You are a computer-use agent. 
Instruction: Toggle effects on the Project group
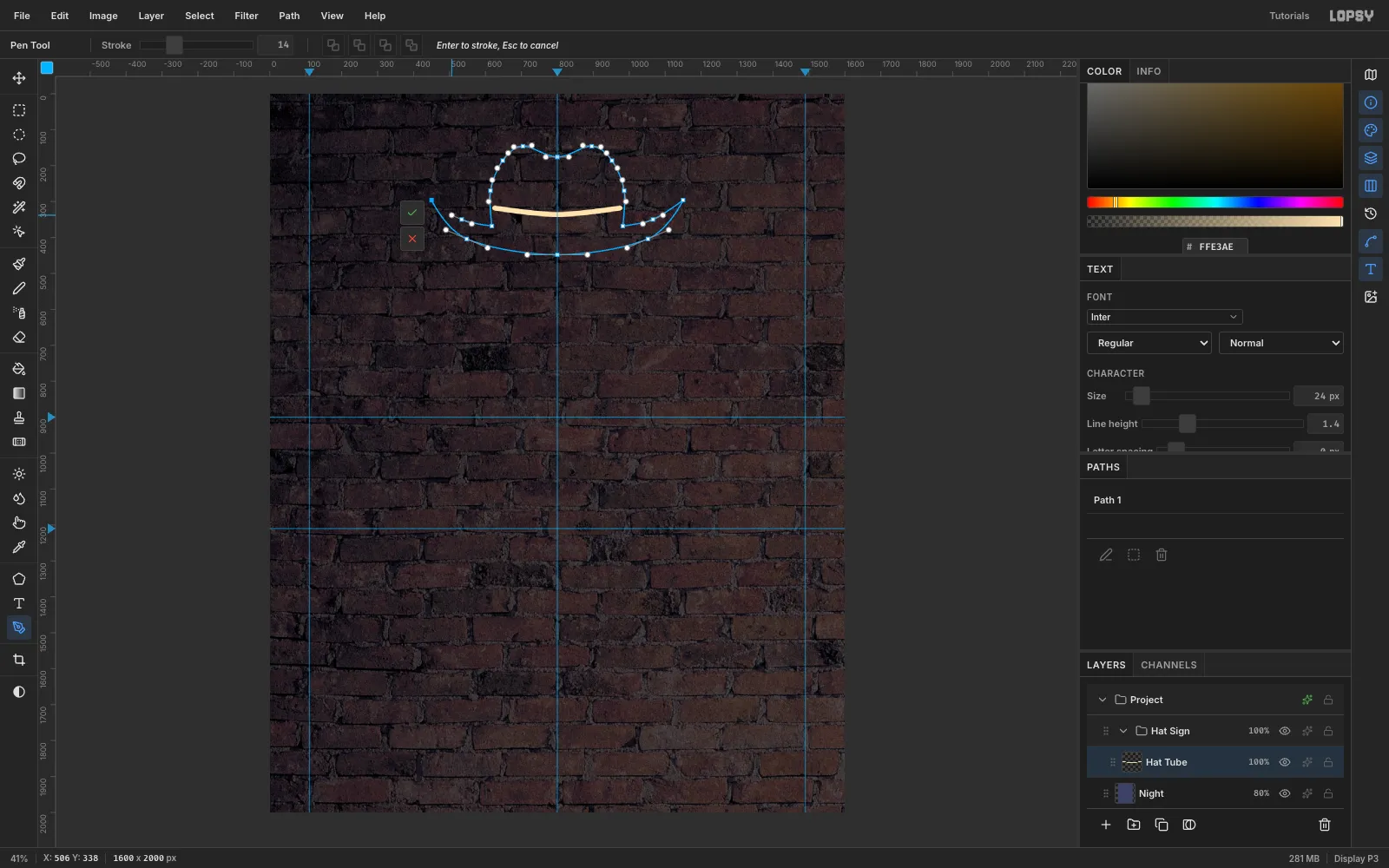[1307, 700]
